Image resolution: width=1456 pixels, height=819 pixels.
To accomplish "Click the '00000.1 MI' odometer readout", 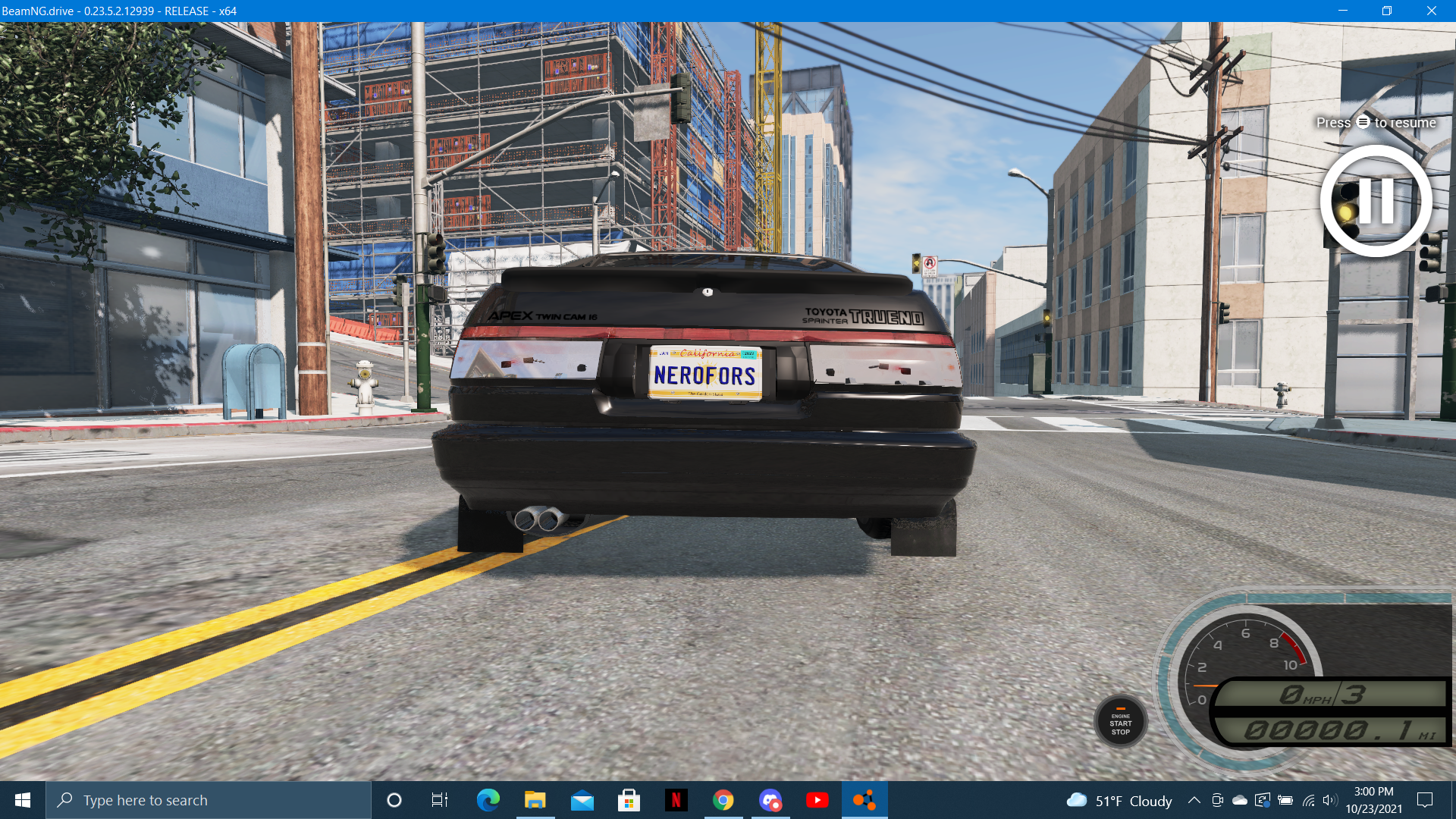I will tap(1341, 730).
